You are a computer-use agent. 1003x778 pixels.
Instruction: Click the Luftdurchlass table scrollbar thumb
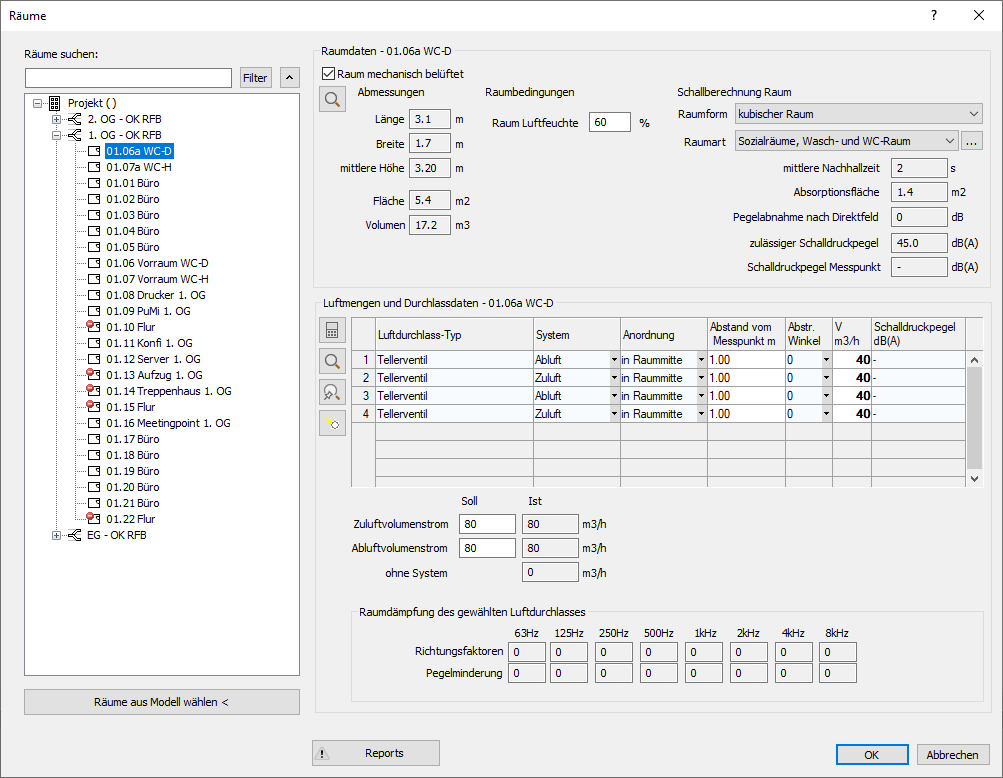pos(974,418)
